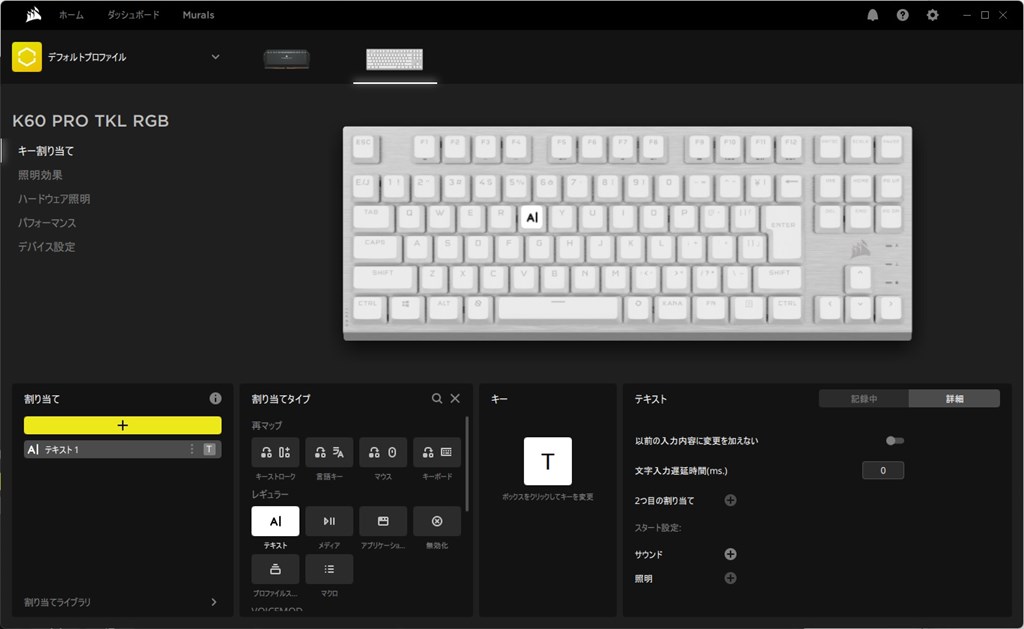The height and width of the screenshot is (629, 1024).
Task: Click the highlighted T key on keyboard
Action: (x=532, y=217)
